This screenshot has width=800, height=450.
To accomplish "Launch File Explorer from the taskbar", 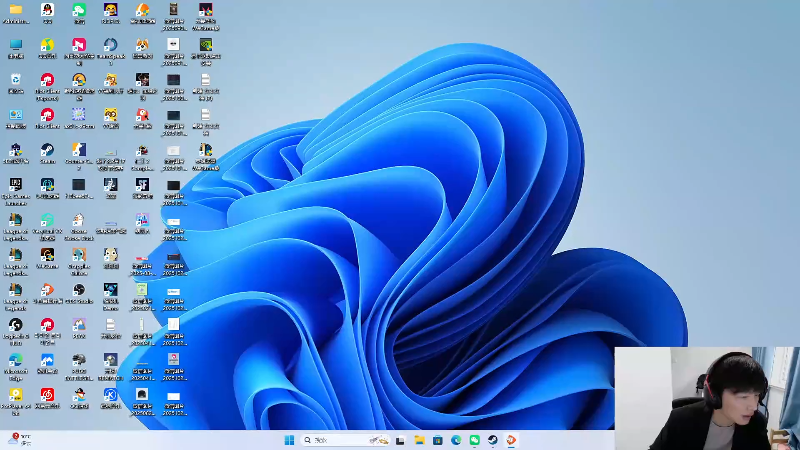I will point(419,440).
